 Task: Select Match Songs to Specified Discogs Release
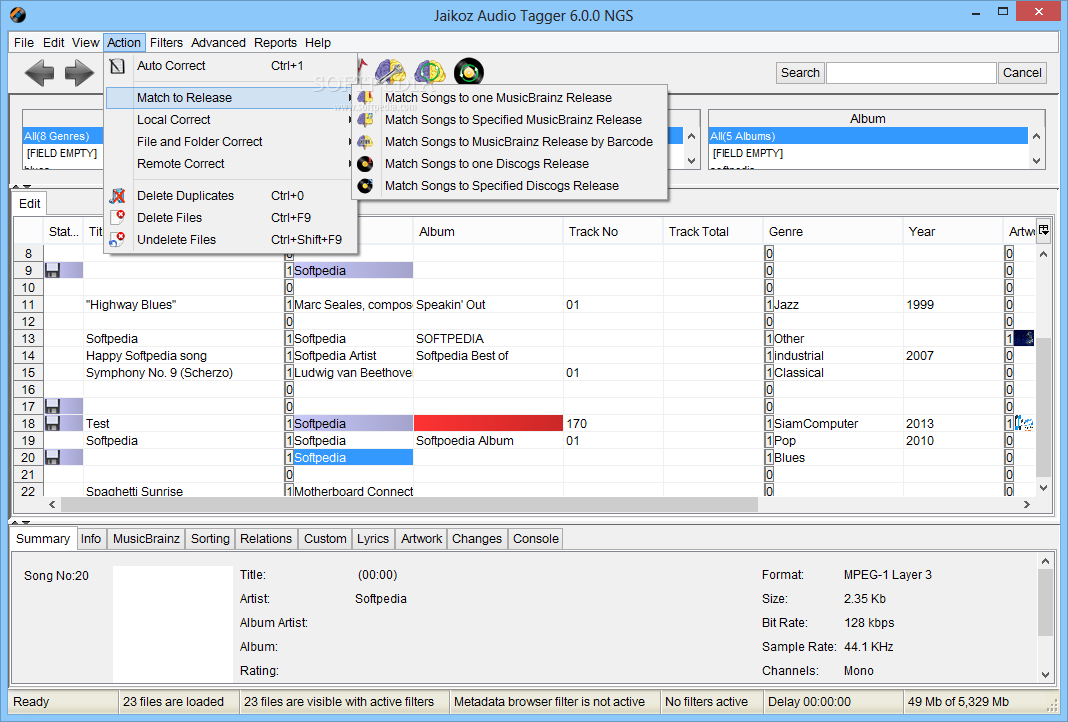point(509,185)
